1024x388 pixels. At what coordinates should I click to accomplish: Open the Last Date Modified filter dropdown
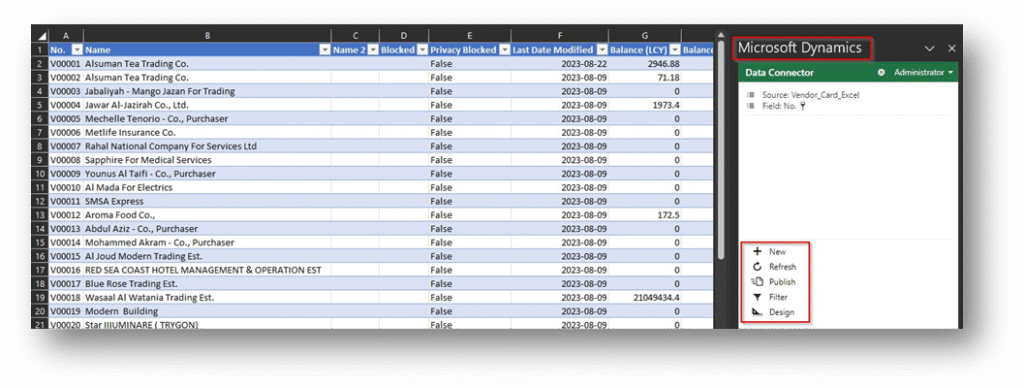(601, 50)
